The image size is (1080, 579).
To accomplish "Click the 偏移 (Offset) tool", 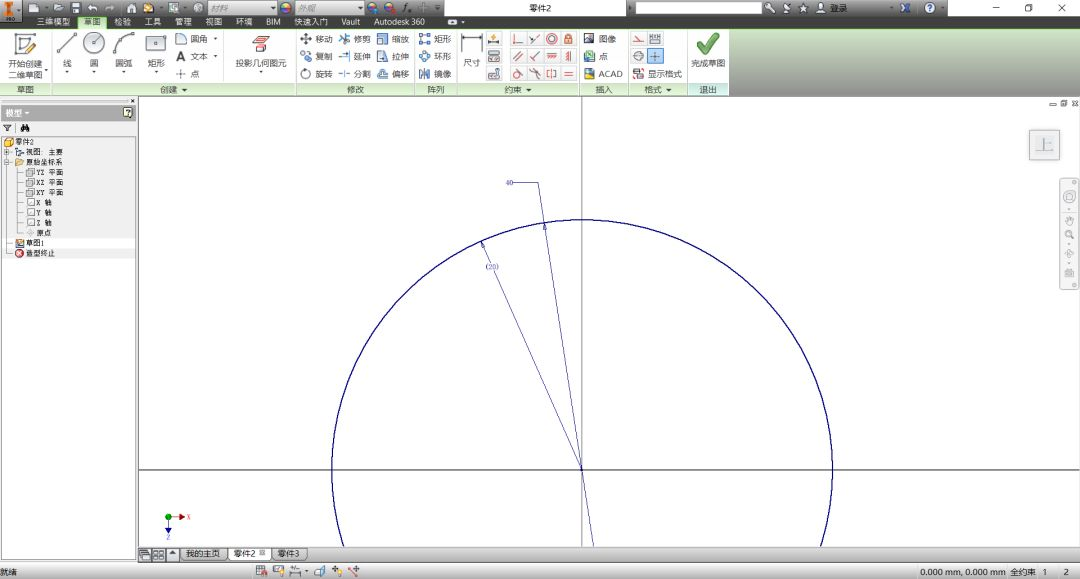I will [x=393, y=74].
